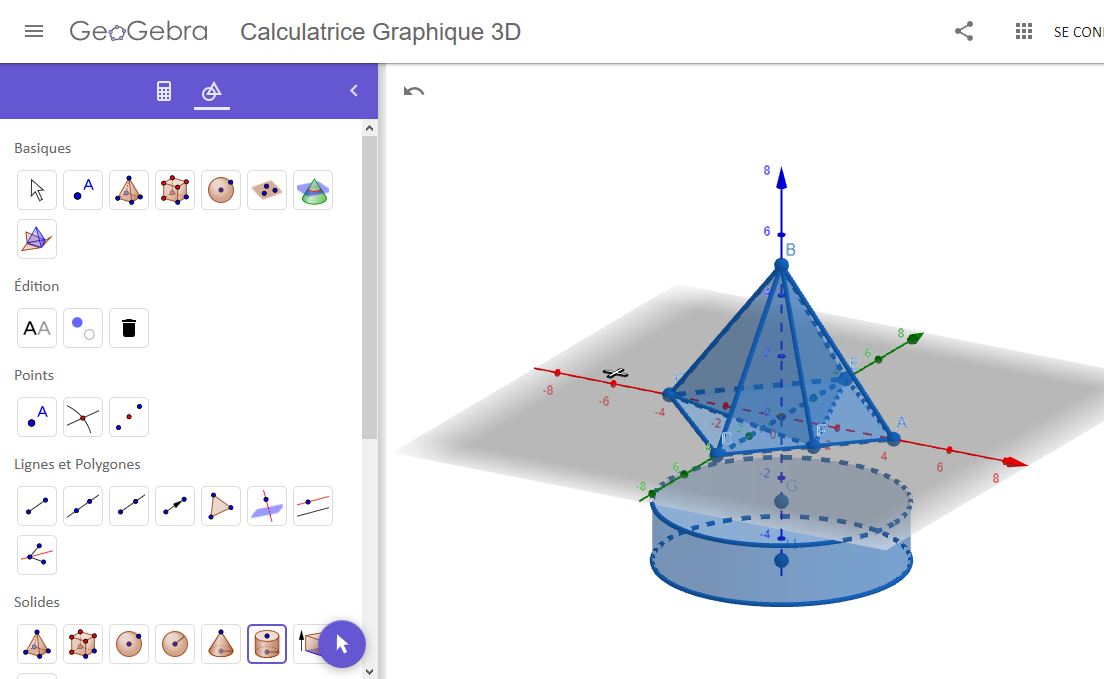Select the Plane through three points tool
This screenshot has height=679, width=1104.
click(x=267, y=190)
